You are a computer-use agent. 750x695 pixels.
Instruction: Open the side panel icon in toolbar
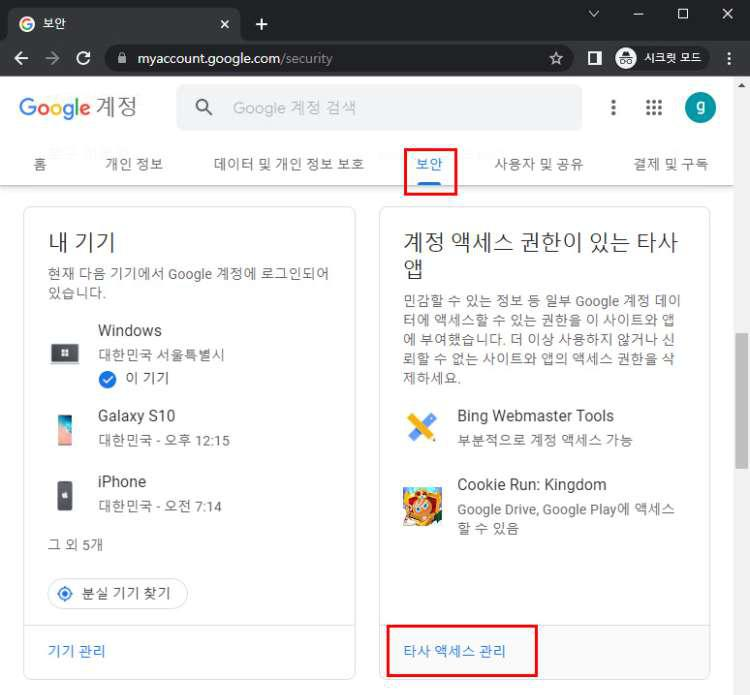point(595,58)
